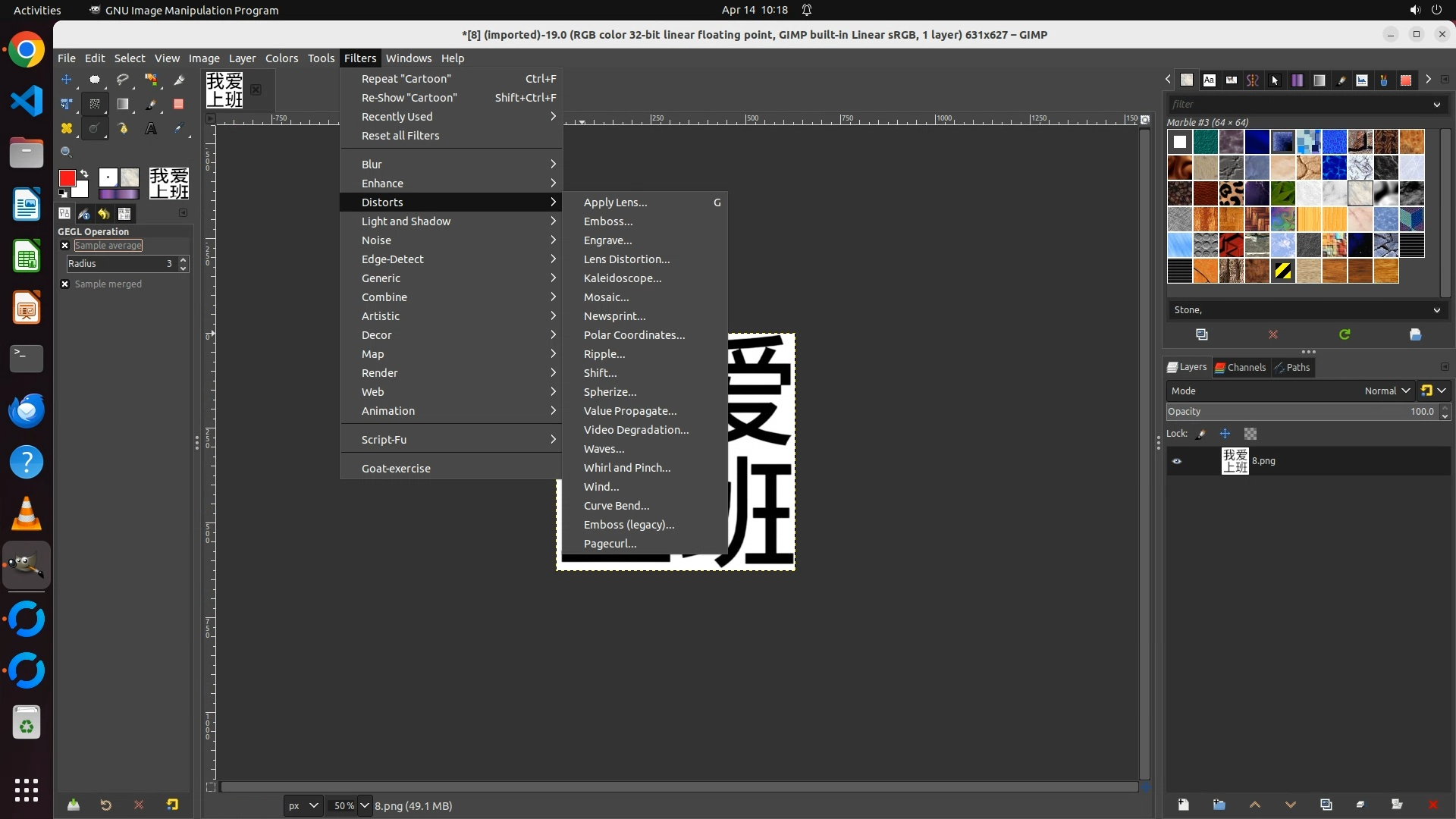Select the Zoom magnifier tool
The image size is (1456, 819).
[x=67, y=152]
